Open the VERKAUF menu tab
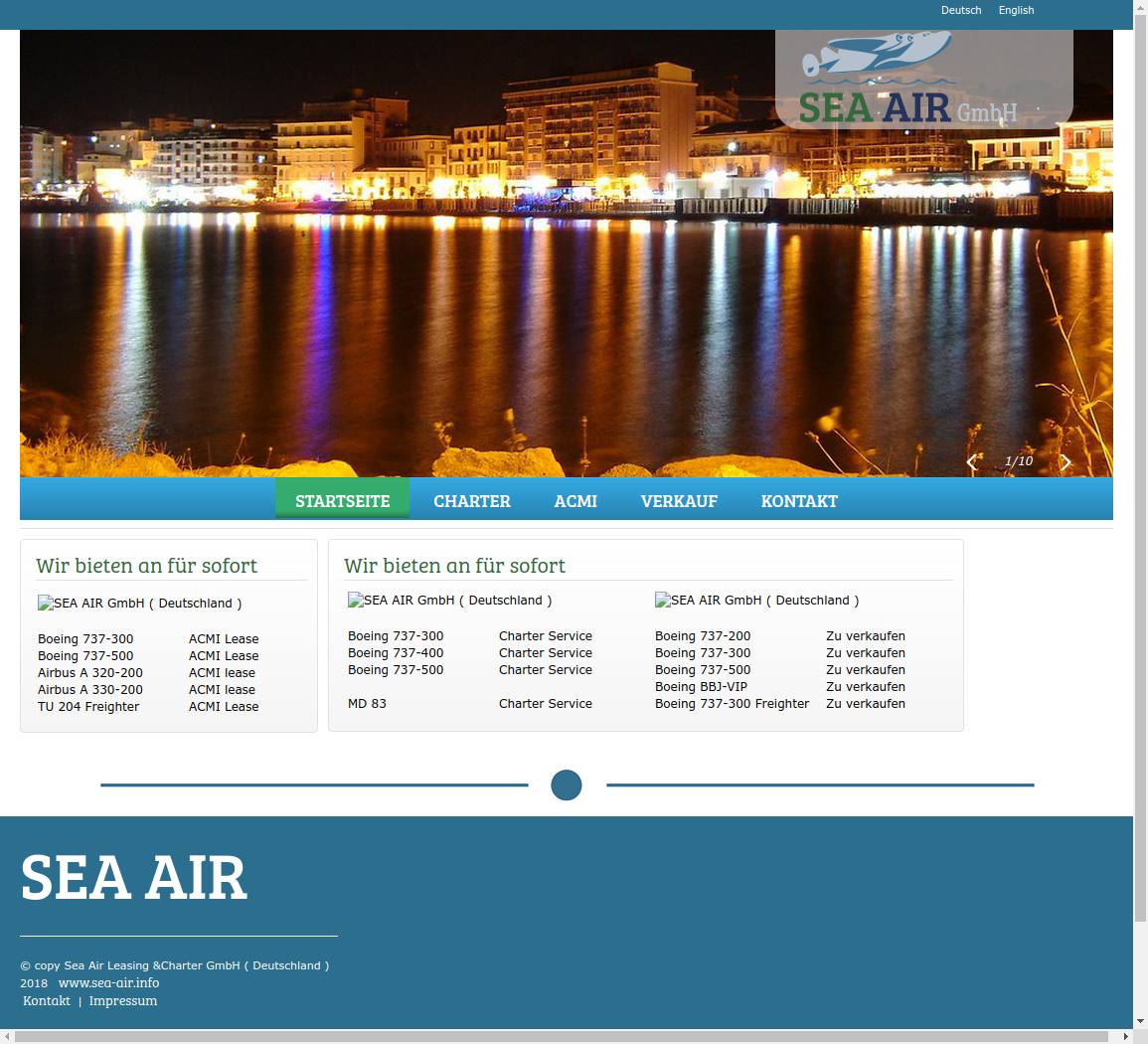This screenshot has height=1044, width=1148. (679, 501)
